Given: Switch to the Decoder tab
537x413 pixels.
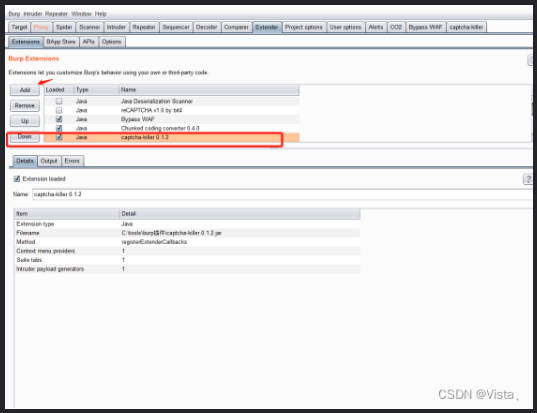Looking at the screenshot, I should [207, 27].
